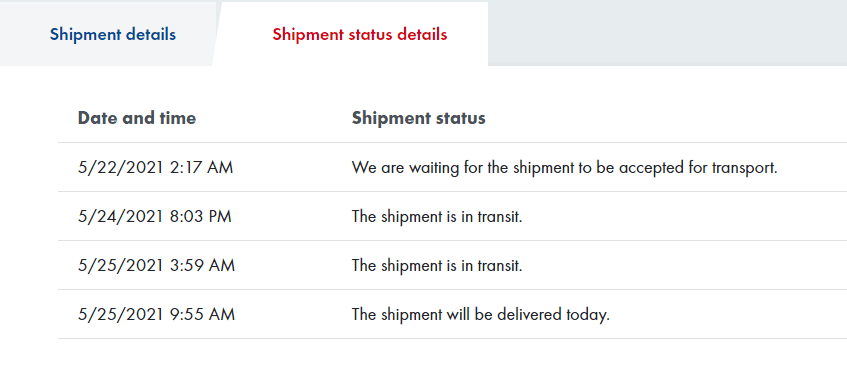Switch to the Shipment details tab
Viewport: 847px width, 367px height.
pos(112,34)
